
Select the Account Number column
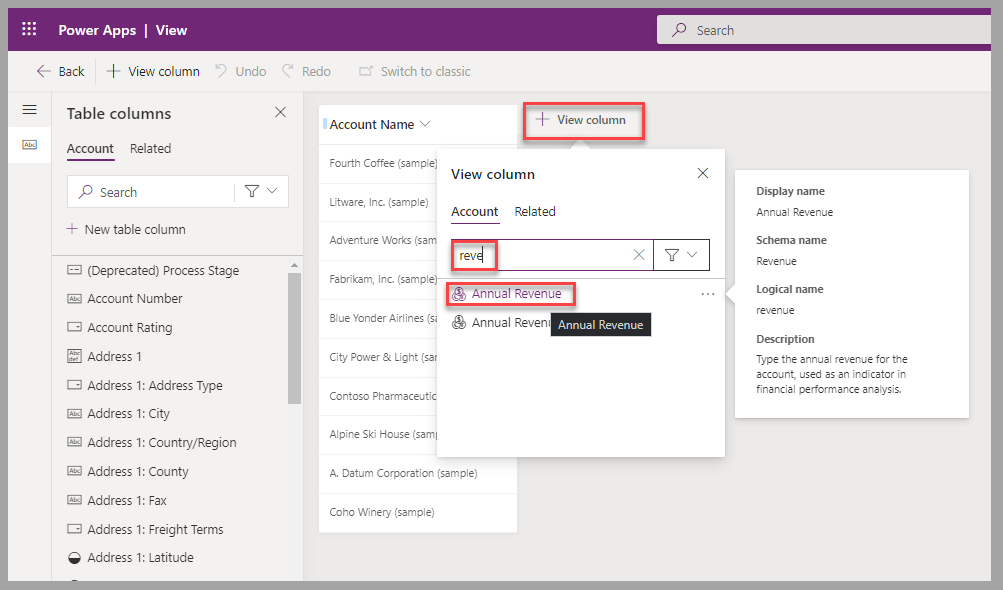click(125, 298)
